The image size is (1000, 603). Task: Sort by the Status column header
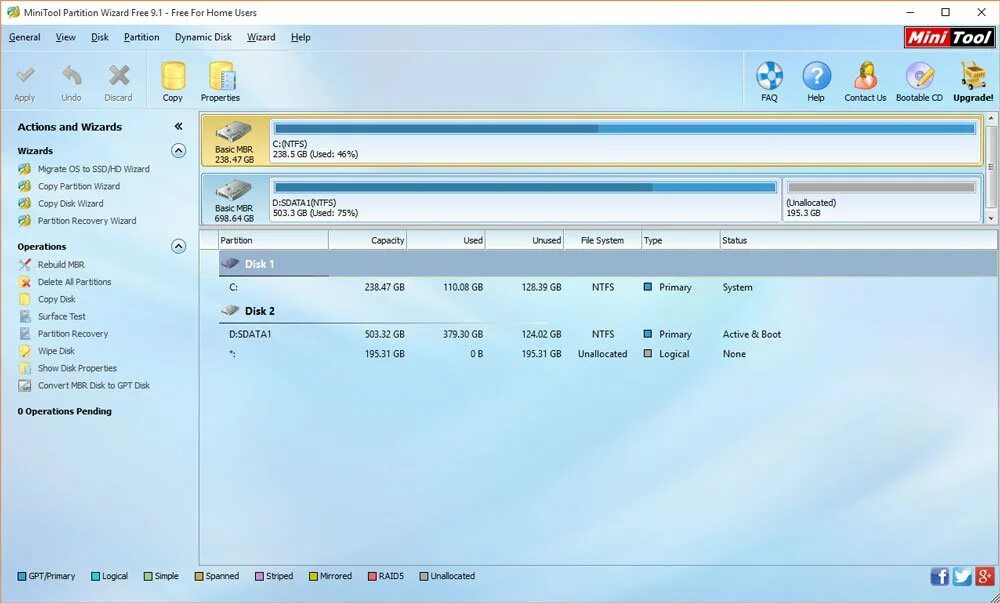point(858,240)
